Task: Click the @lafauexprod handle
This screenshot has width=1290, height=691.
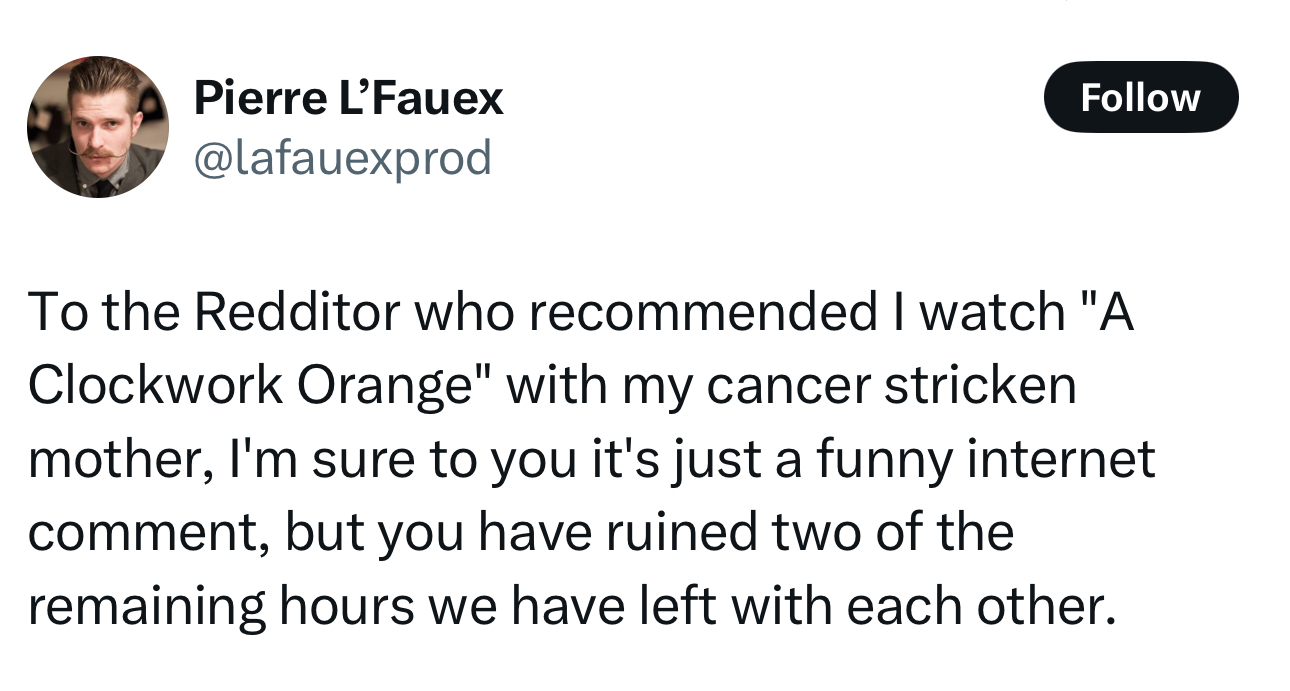Action: [342, 158]
